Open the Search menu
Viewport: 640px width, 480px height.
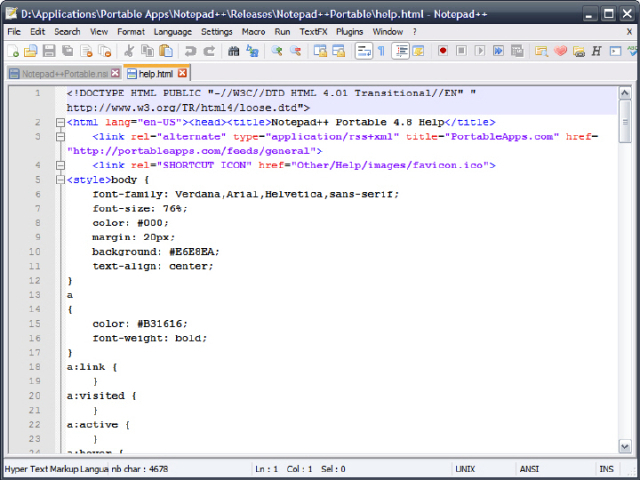tap(67, 32)
